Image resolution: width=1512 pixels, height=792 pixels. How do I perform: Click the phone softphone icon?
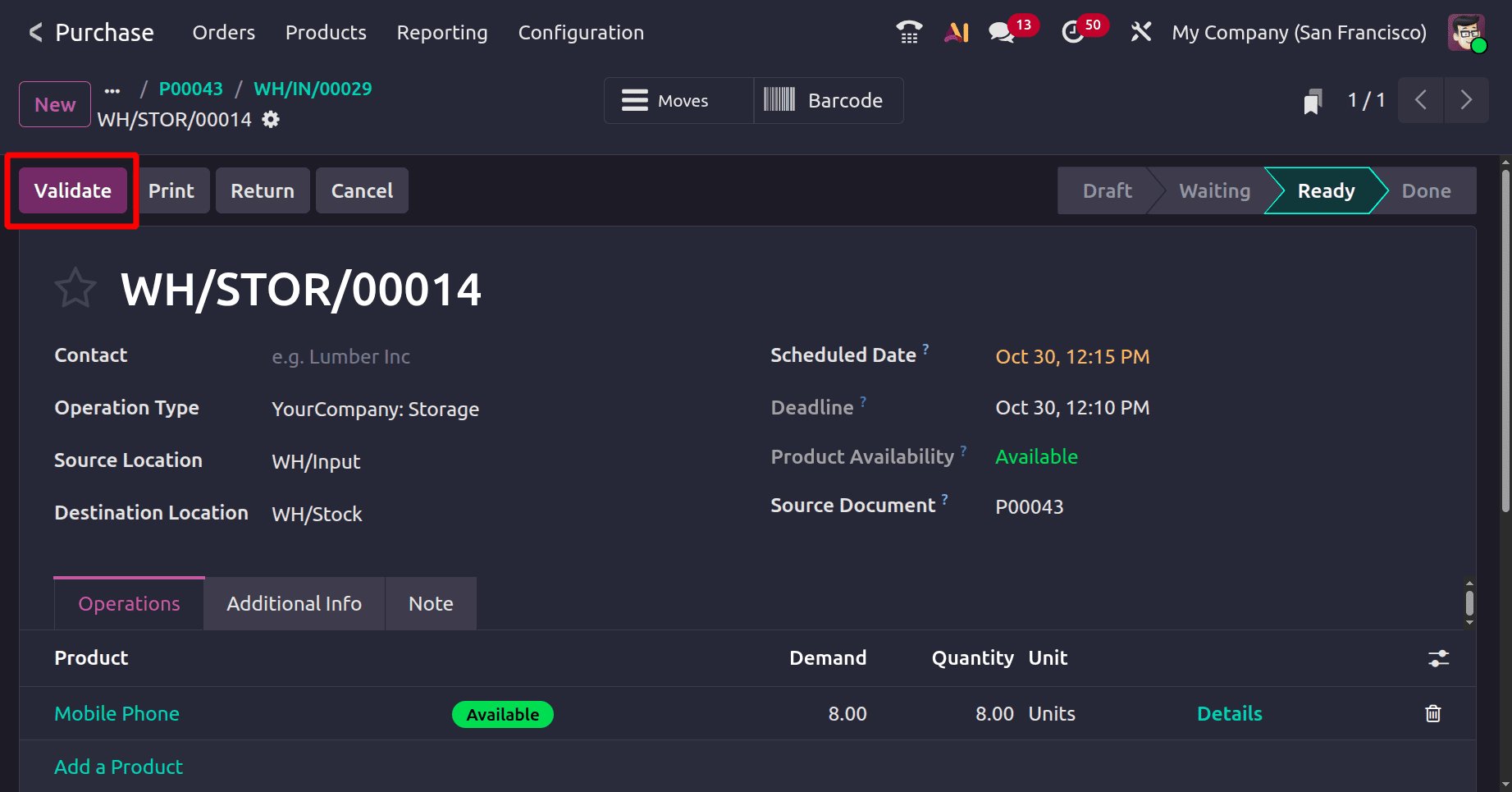(x=908, y=32)
